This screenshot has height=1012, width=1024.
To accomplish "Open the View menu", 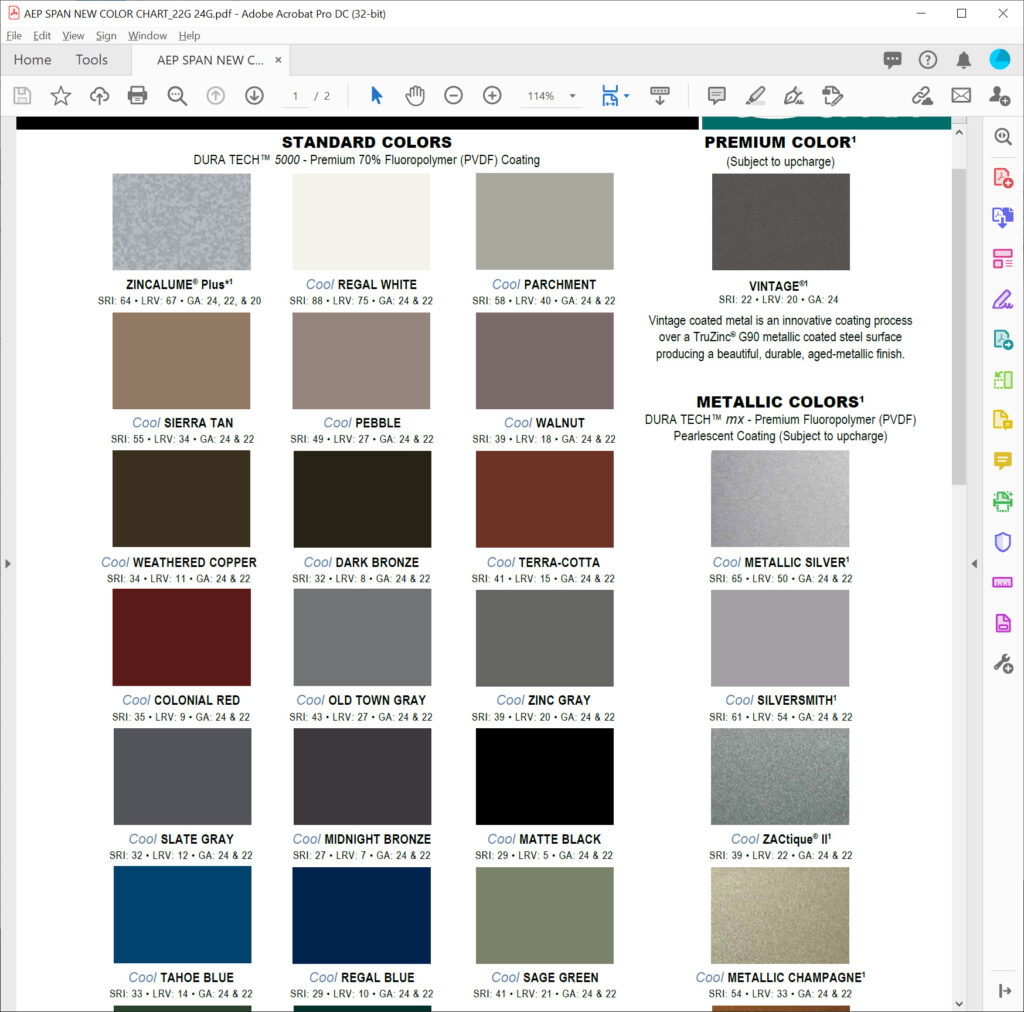I will 73,36.
